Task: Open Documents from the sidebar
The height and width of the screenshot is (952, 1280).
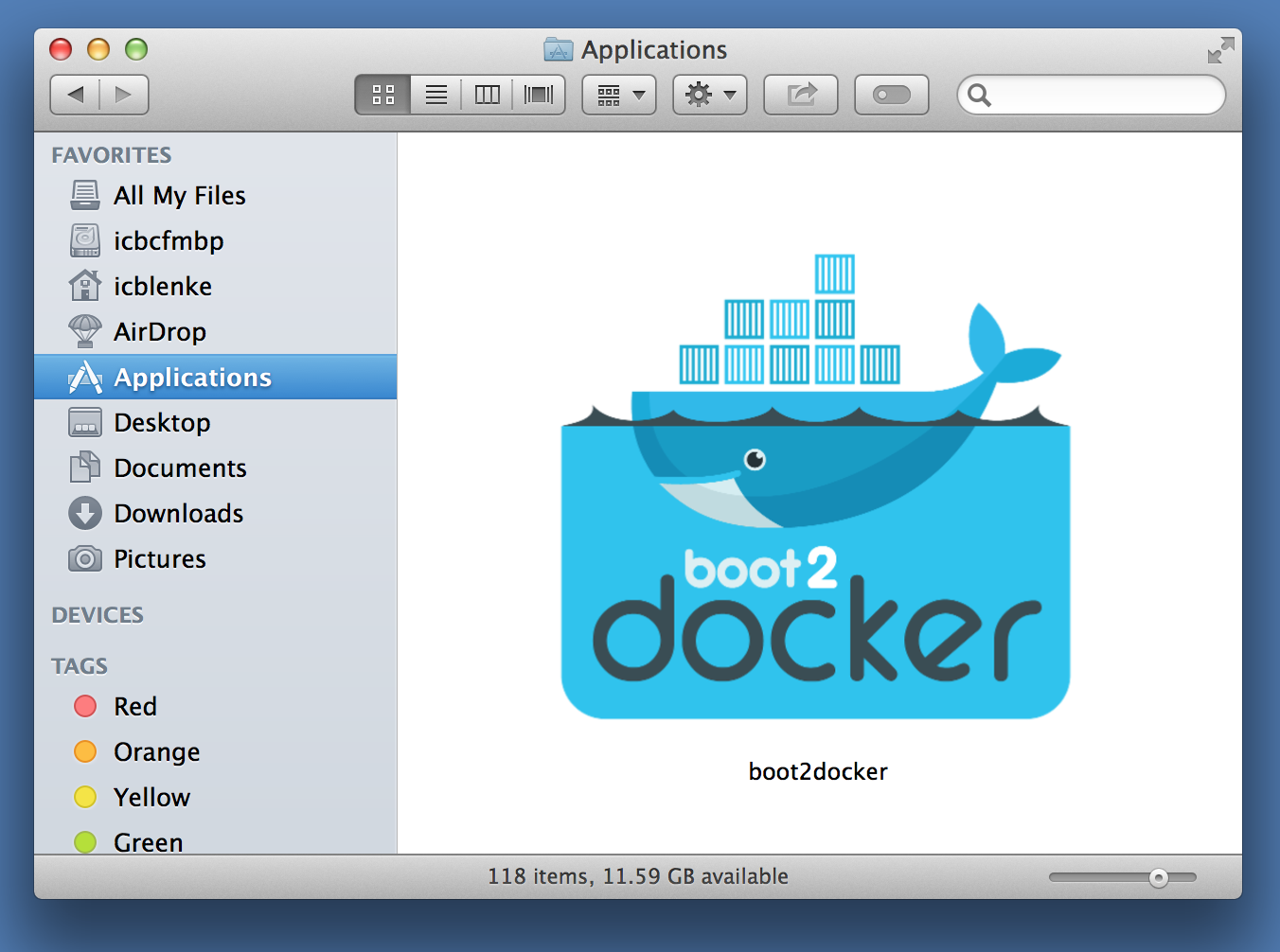Action: 215,467
